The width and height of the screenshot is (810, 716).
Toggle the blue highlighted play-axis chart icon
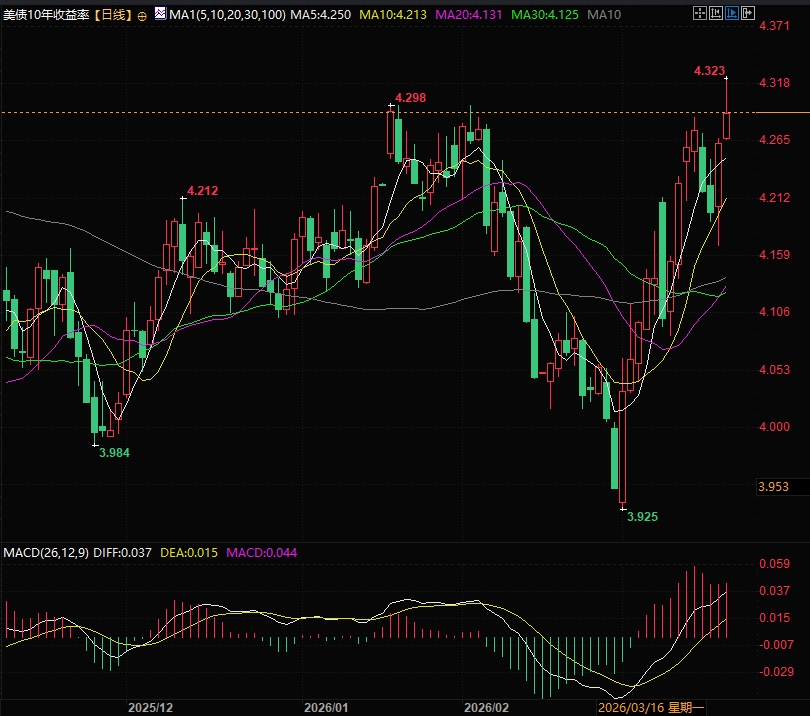coord(732,14)
